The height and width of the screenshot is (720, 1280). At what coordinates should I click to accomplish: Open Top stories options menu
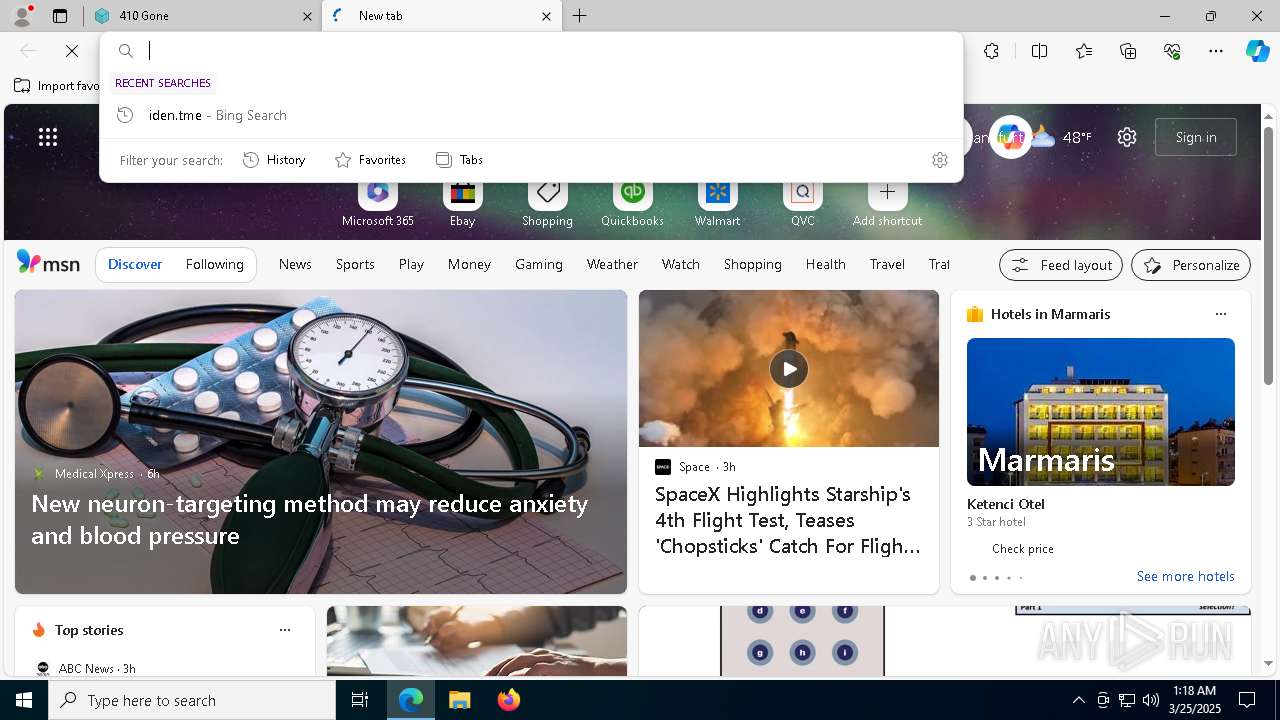pyautogui.click(x=285, y=630)
